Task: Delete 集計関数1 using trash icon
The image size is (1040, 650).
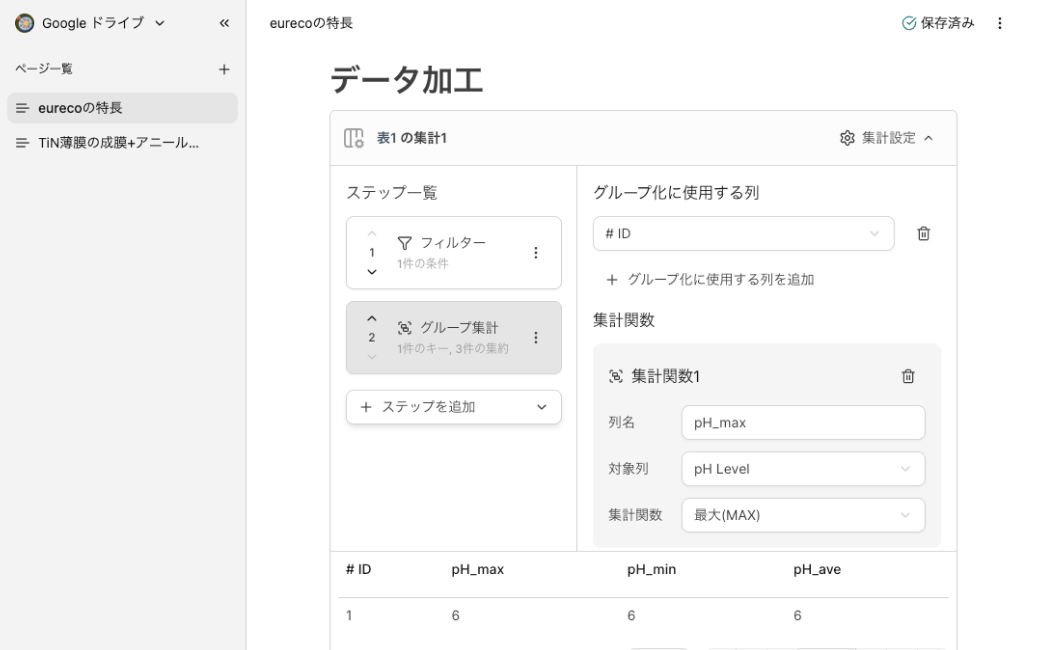Action: coord(907,376)
